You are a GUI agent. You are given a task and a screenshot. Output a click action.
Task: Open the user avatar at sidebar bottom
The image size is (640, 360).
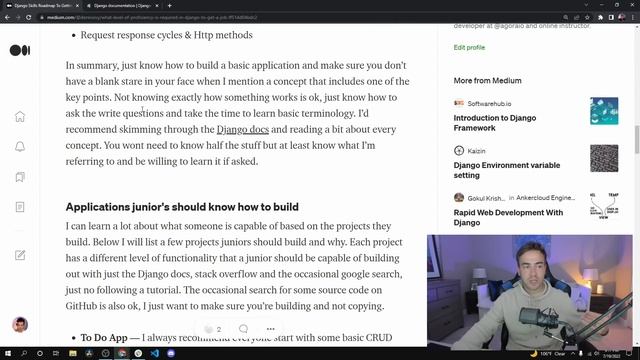[x=20, y=324]
